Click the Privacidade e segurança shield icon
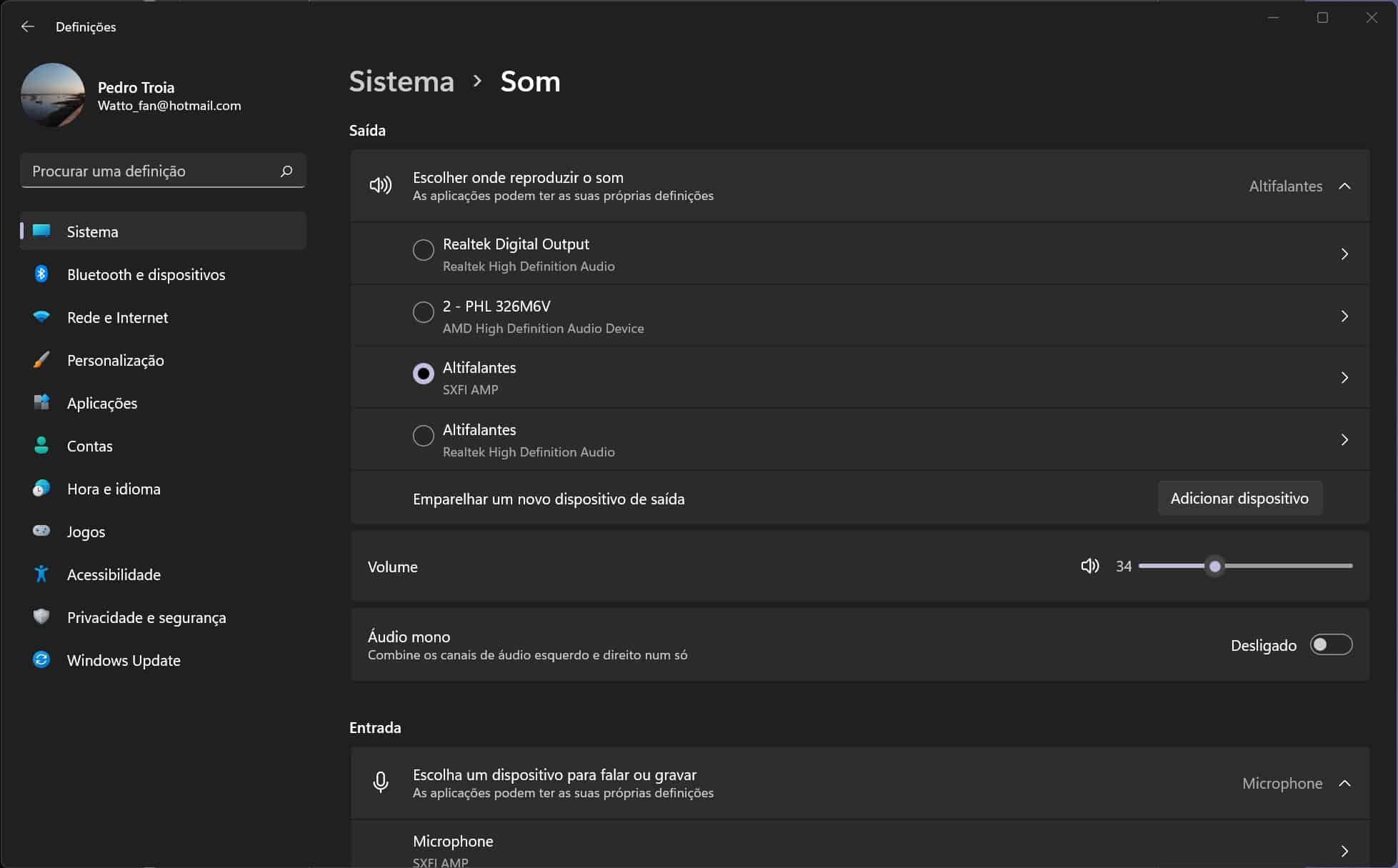Screen dimensions: 1398x868 click(x=41, y=617)
